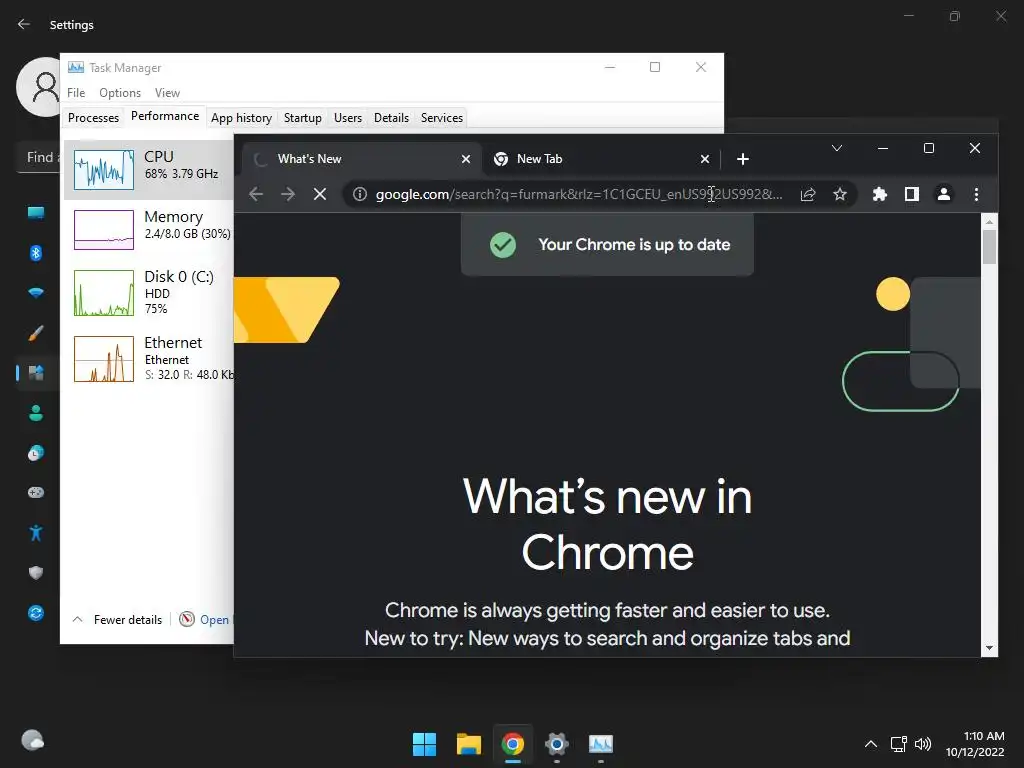Open the Windows Start button
Screen dimensions: 1024x768
[424, 744]
